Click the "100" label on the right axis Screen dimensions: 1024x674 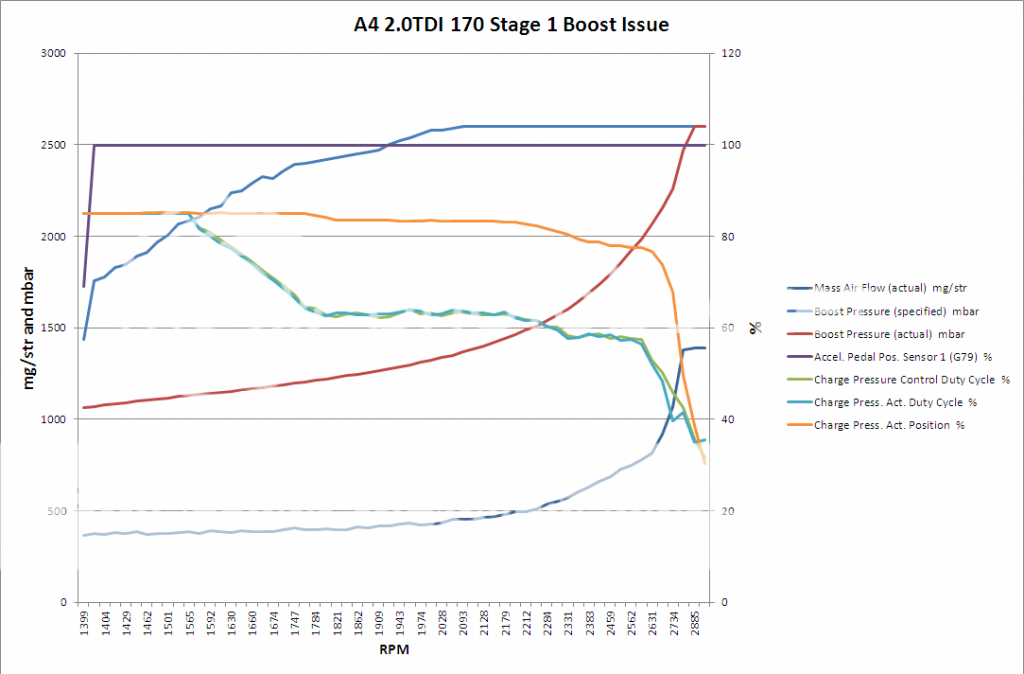point(731,145)
